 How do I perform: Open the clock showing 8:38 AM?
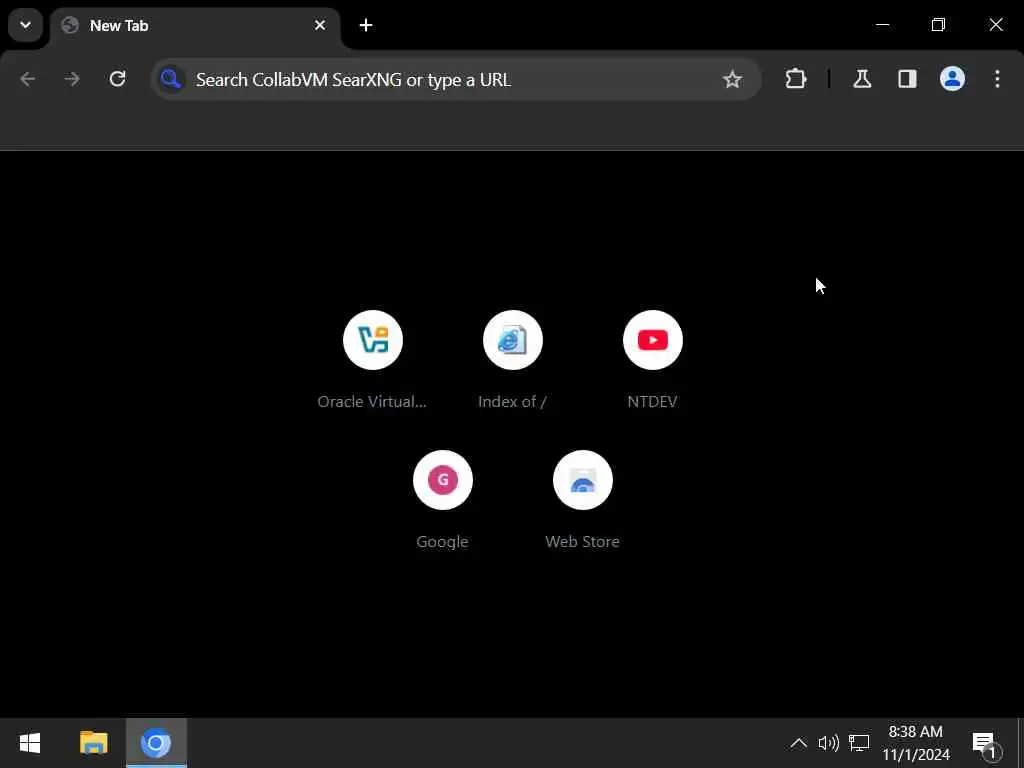click(916, 743)
